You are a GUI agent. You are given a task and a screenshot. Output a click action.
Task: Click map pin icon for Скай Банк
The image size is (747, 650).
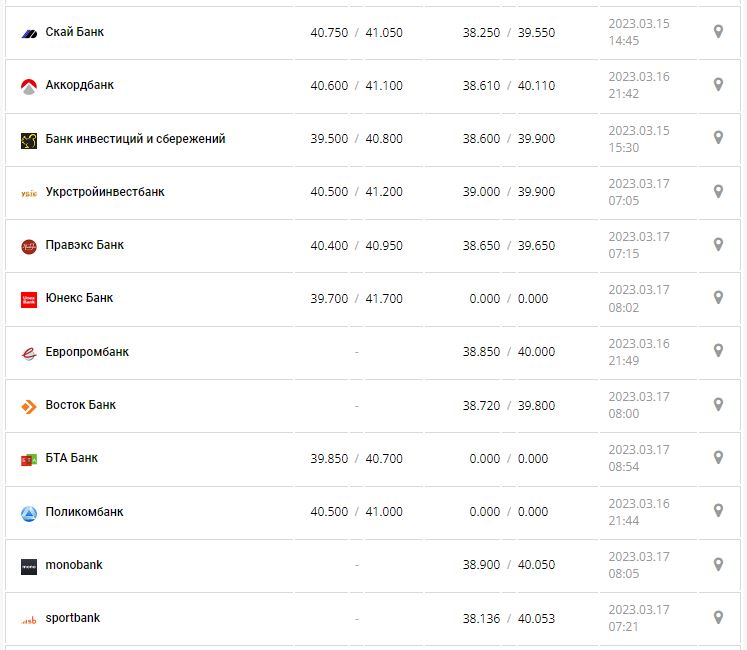(718, 32)
